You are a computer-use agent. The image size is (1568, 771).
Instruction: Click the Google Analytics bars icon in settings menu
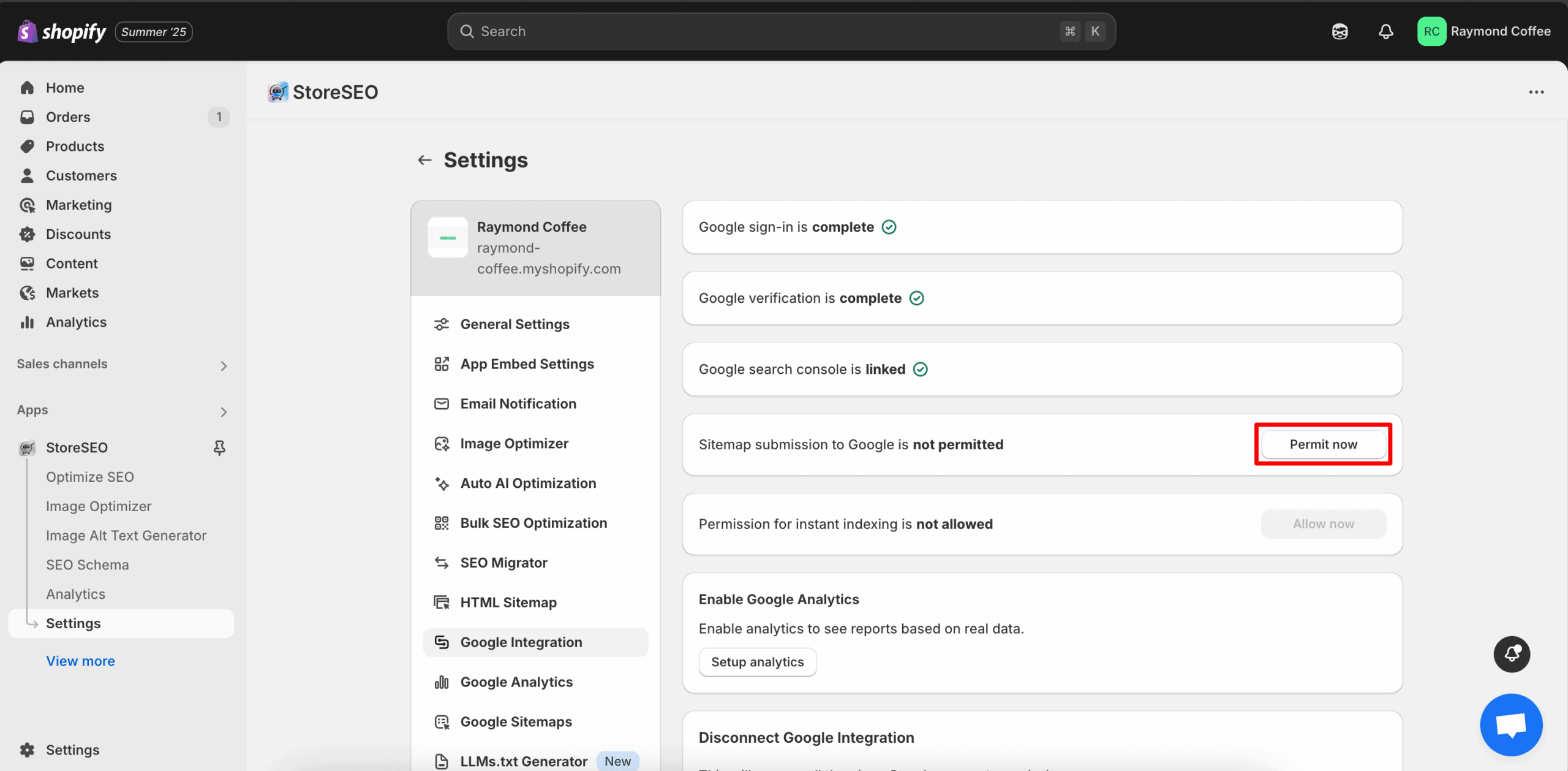pyautogui.click(x=442, y=682)
